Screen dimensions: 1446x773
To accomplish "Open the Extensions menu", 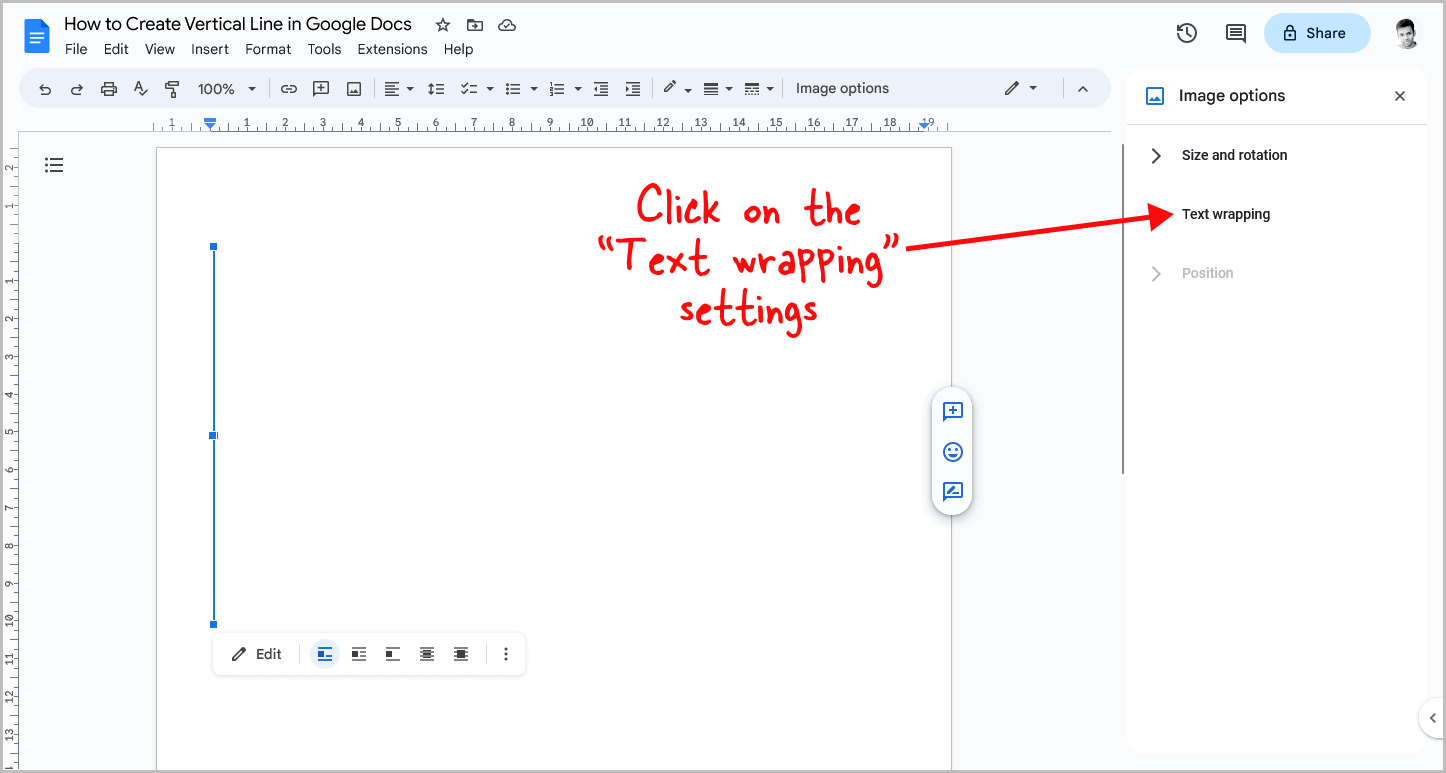I will click(x=392, y=49).
